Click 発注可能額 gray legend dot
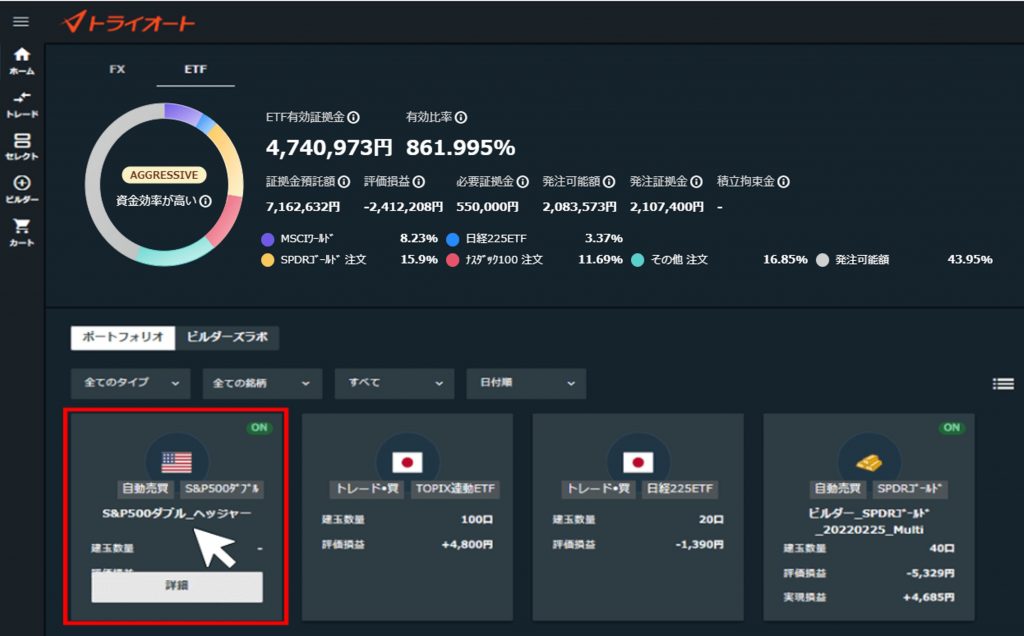The width and height of the screenshot is (1024, 636). click(822, 260)
